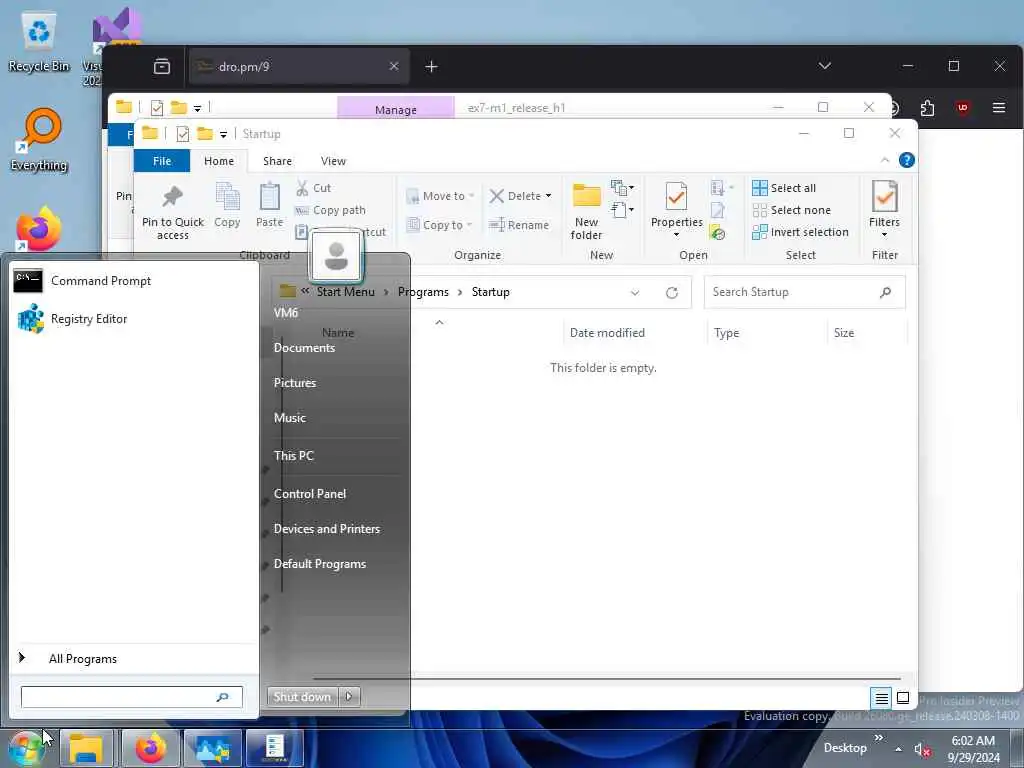Open File Explorer from the taskbar
This screenshot has width=1024, height=768.
click(x=86, y=748)
